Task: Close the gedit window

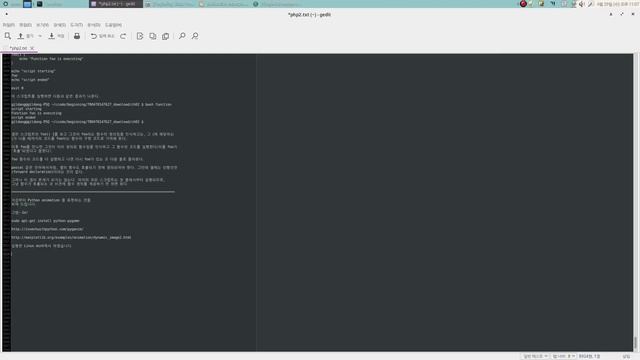Action: (x=633, y=14)
